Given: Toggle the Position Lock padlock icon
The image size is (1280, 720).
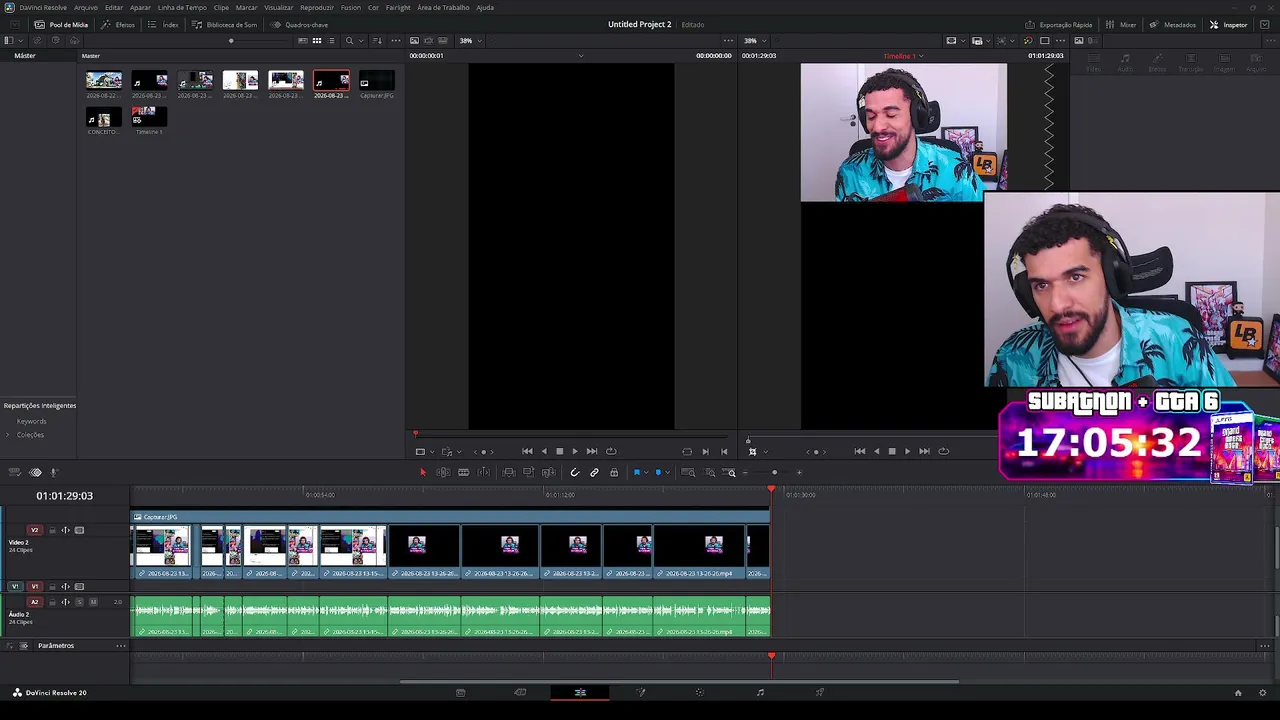Looking at the screenshot, I should [x=614, y=472].
